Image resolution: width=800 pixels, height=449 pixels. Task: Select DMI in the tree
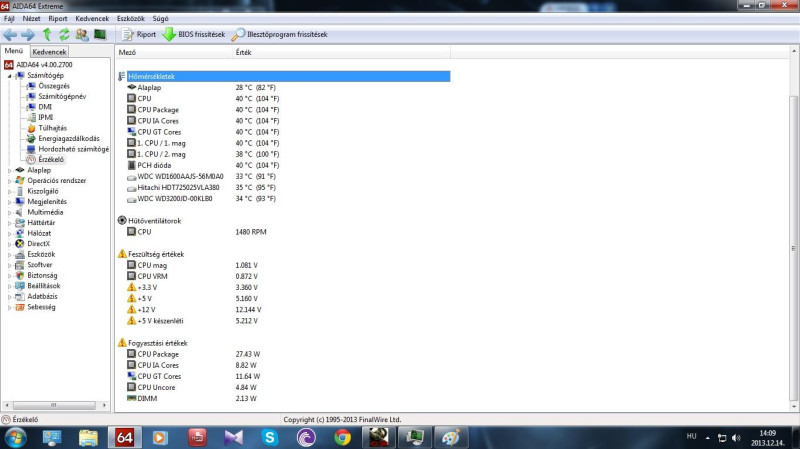tap(45, 107)
